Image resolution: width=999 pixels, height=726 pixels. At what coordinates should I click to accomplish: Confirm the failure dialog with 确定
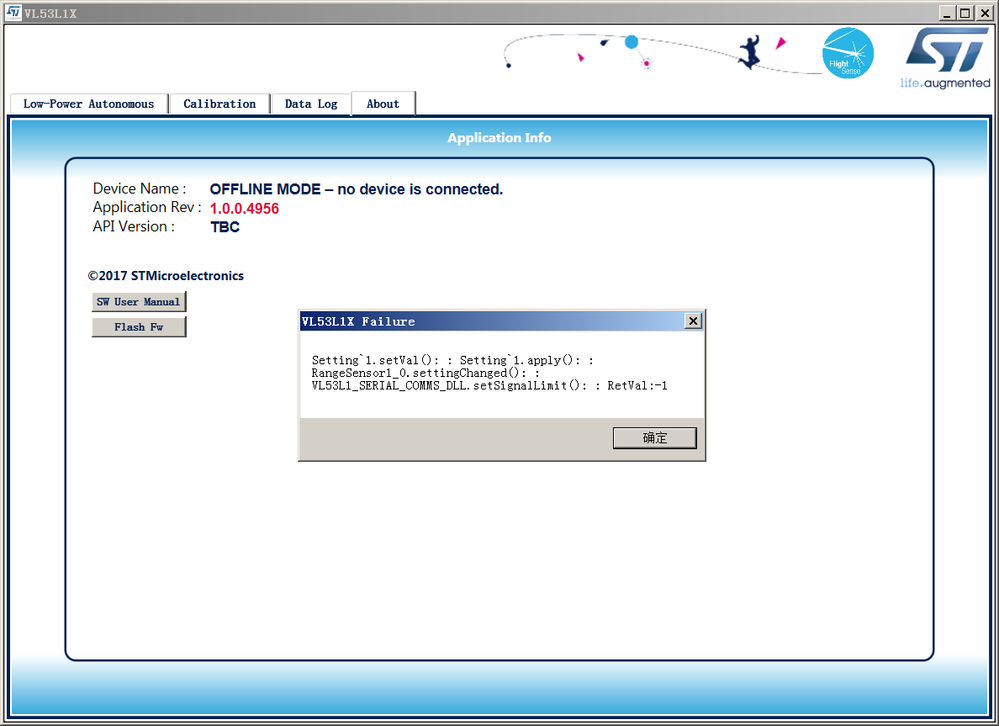pos(654,438)
